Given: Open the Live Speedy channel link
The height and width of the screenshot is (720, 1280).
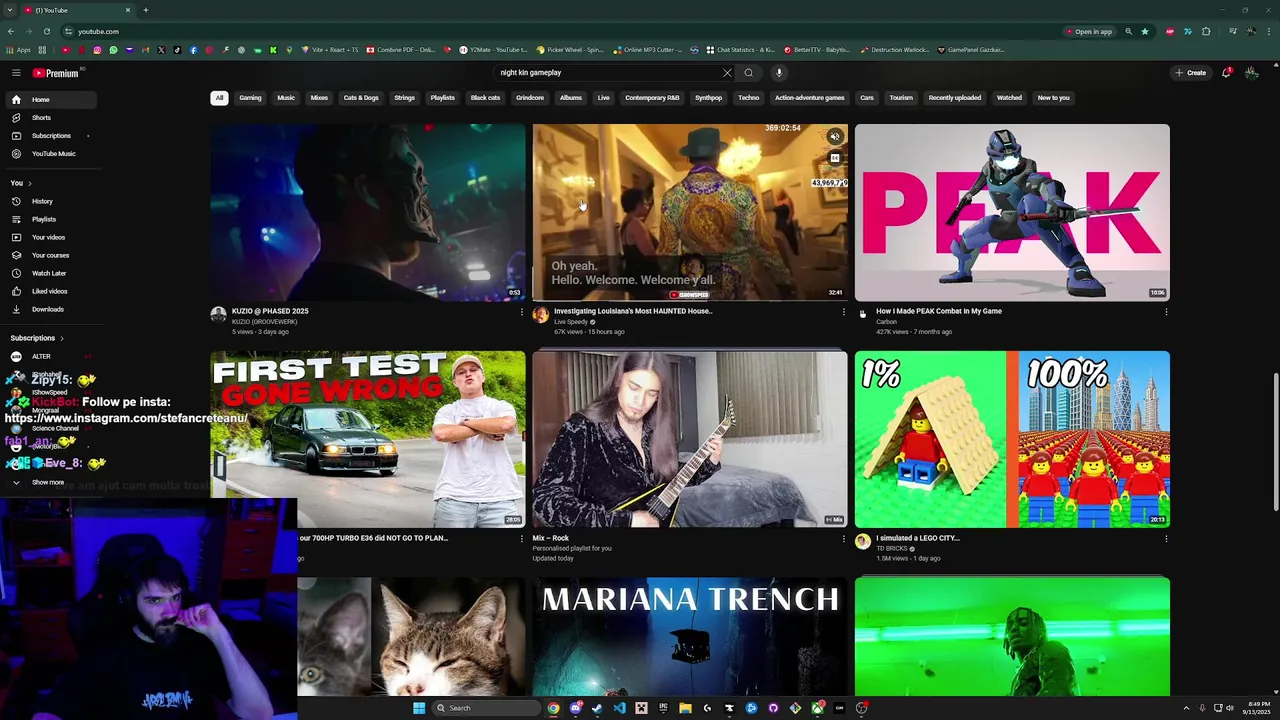Looking at the screenshot, I should point(571,322).
